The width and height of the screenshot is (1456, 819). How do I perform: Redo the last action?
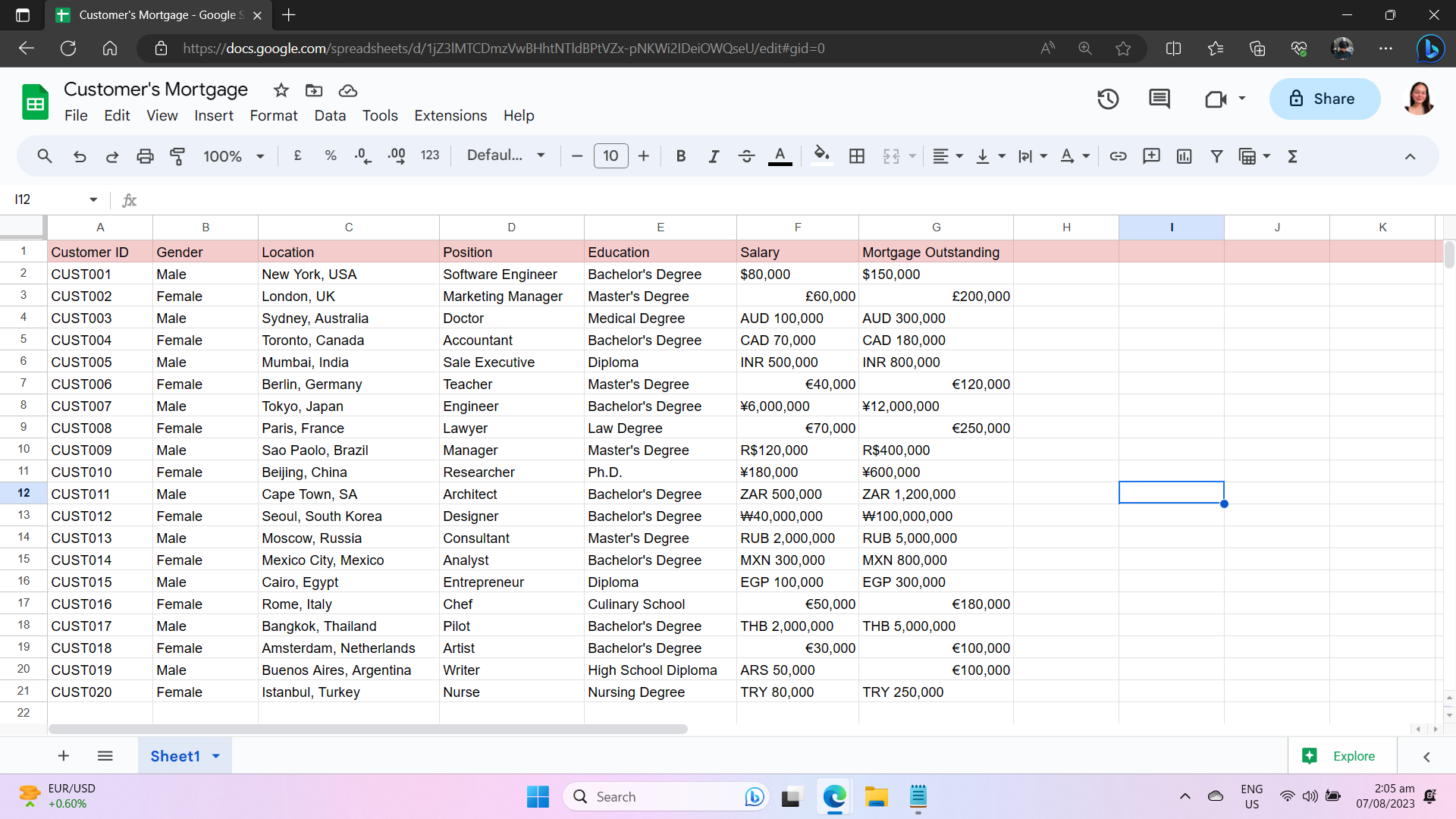[x=112, y=156]
